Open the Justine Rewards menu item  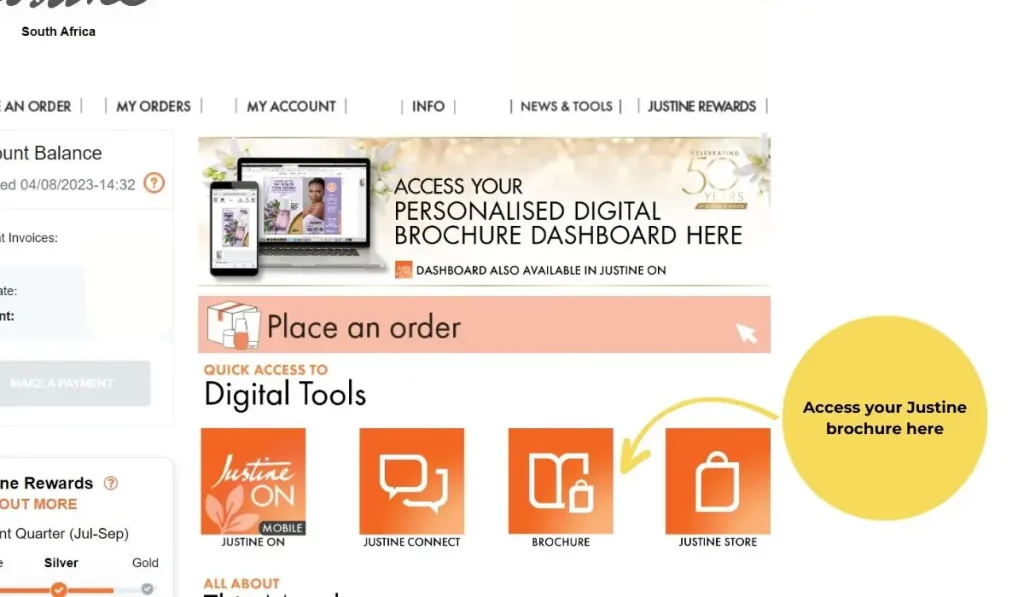coord(701,106)
